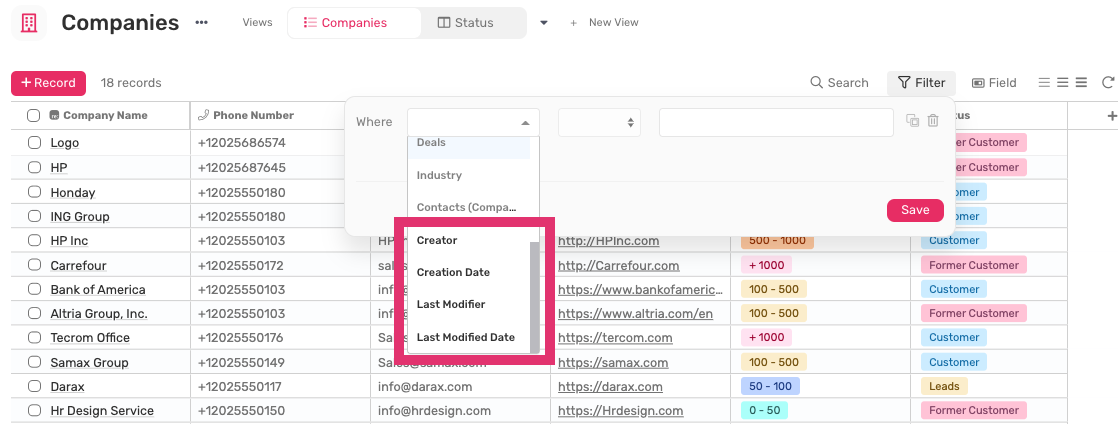Open the Where field selector dropdown

pyautogui.click(x=473, y=123)
